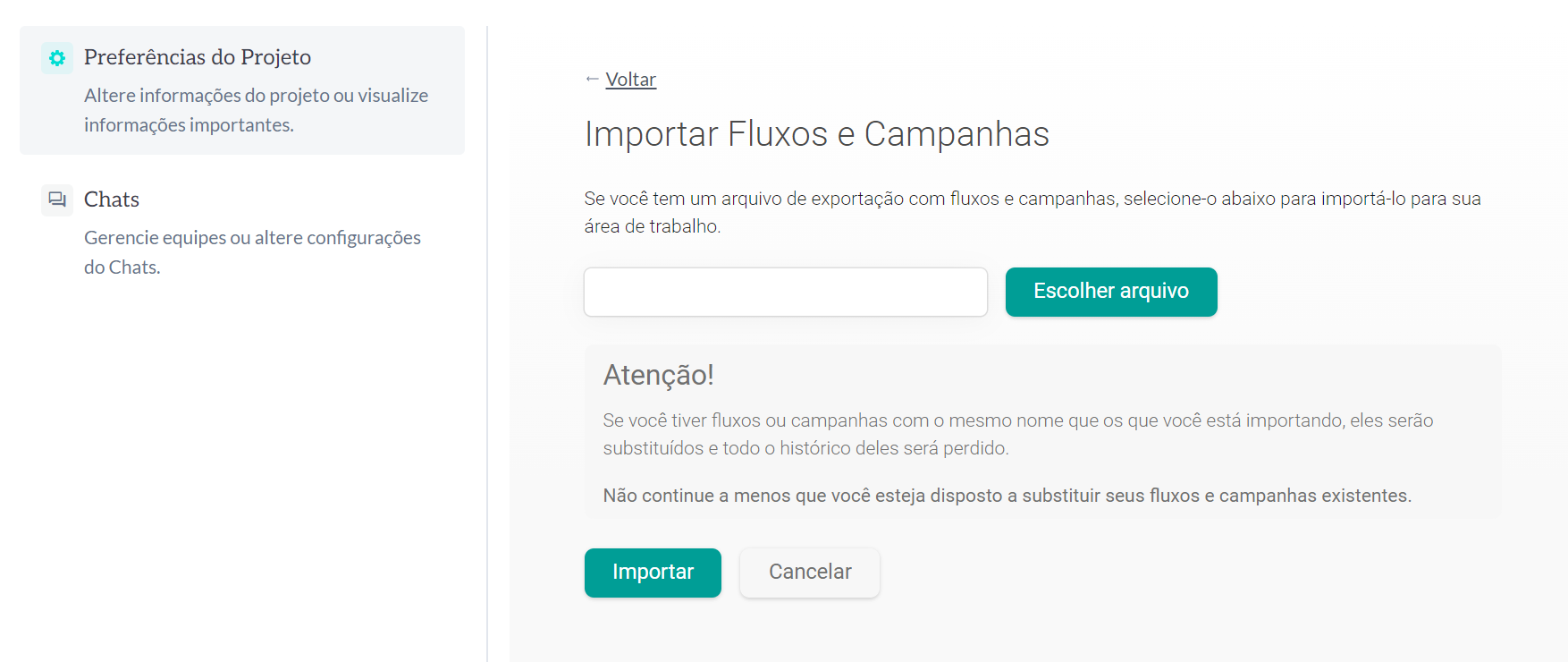The image size is (1568, 662).
Task: Click the Importar button
Action: click(653, 573)
